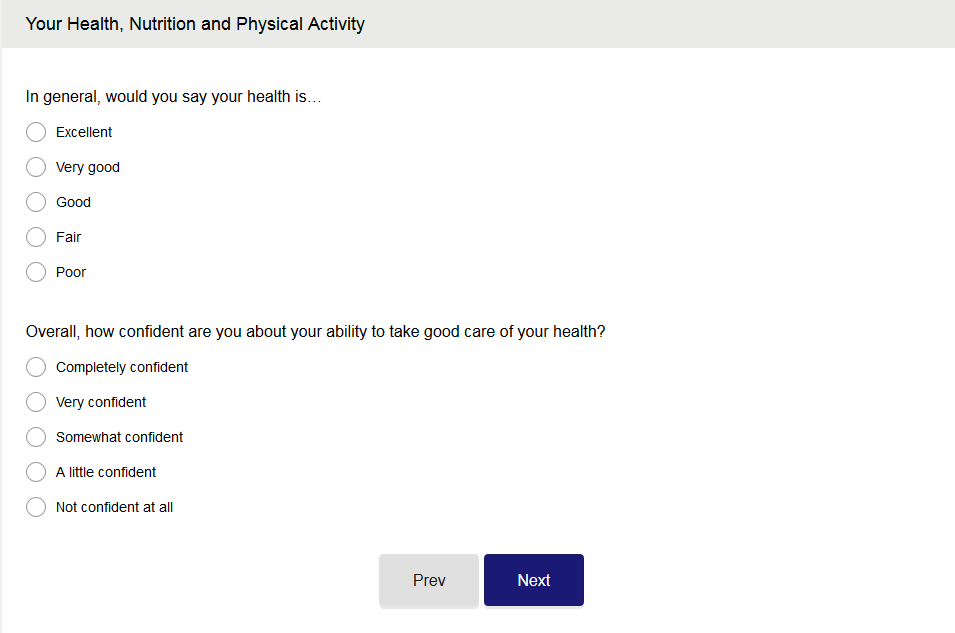Choose Very good for general health
The image size is (955, 633).
[36, 167]
